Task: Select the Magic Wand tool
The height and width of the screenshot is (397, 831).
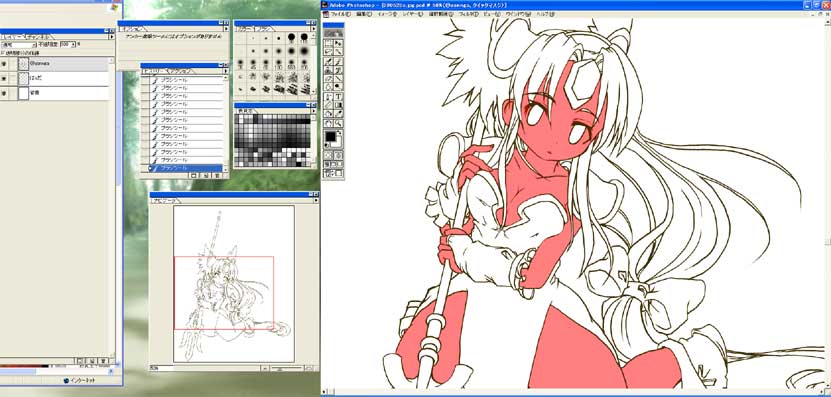Action: coord(338,52)
